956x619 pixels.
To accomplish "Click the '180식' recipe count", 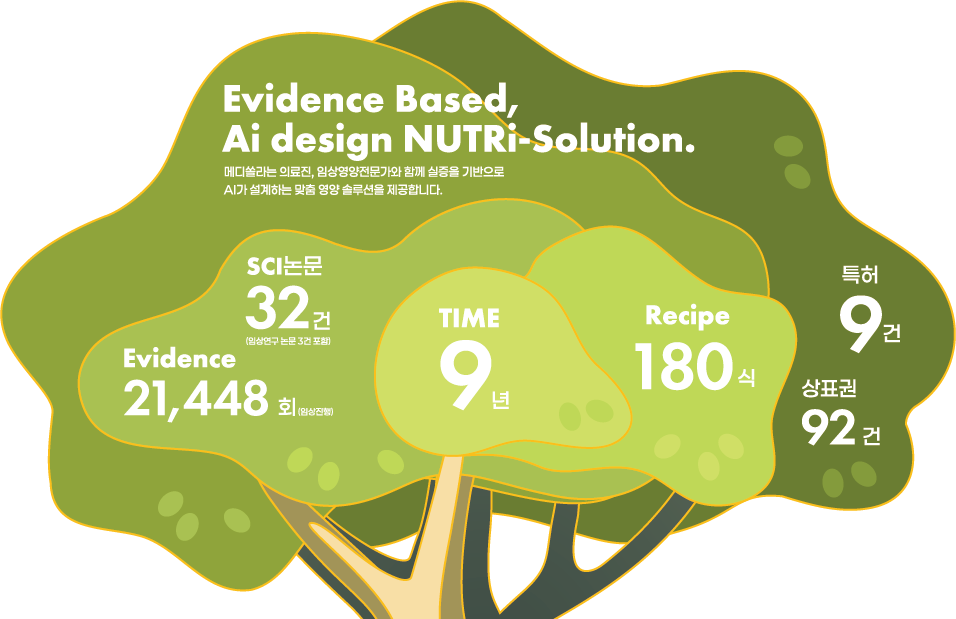I will [694, 366].
